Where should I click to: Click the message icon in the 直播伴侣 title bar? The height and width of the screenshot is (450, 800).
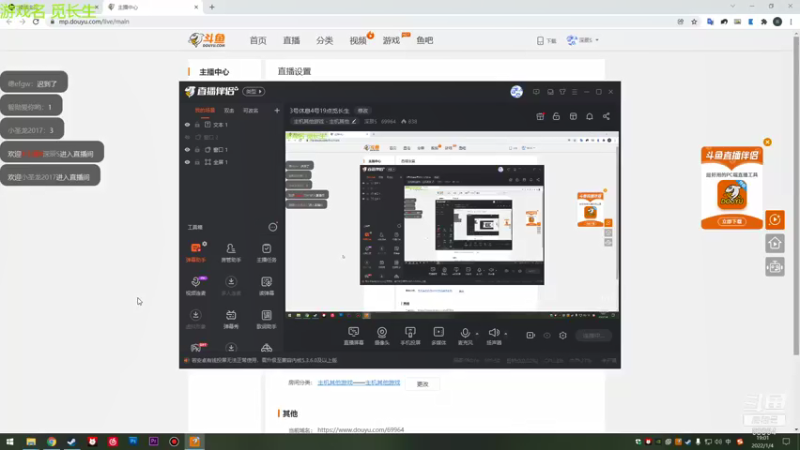point(536,92)
